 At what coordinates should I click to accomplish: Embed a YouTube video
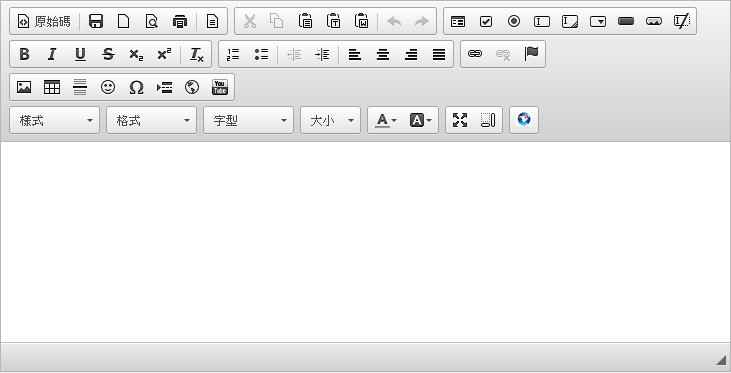coord(220,87)
